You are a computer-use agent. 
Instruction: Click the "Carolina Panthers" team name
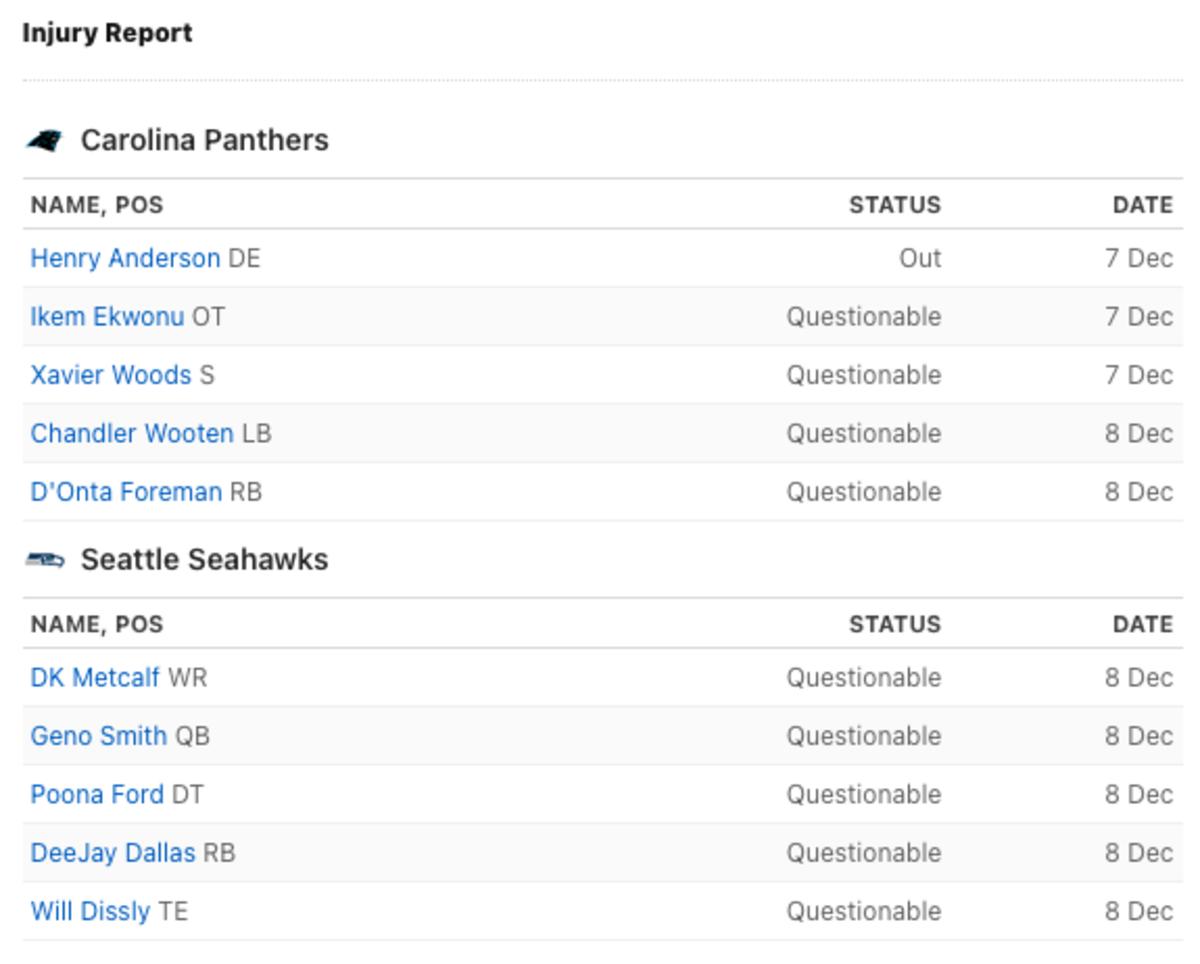click(x=204, y=140)
